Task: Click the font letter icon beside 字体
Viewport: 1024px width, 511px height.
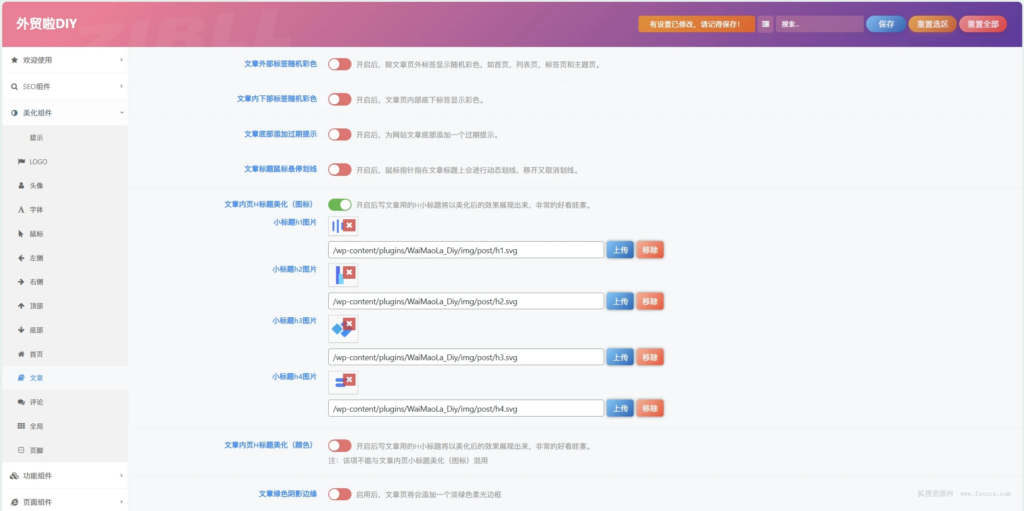Action: 22,210
